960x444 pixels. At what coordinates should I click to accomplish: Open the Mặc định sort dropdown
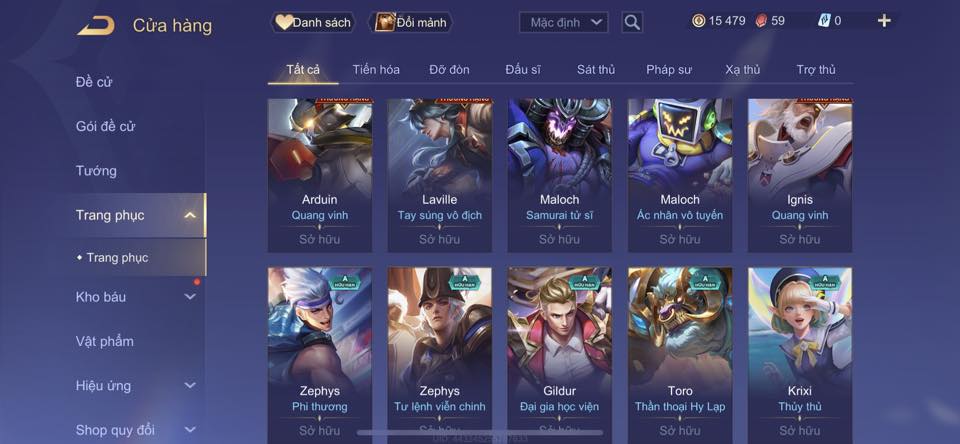click(x=563, y=23)
